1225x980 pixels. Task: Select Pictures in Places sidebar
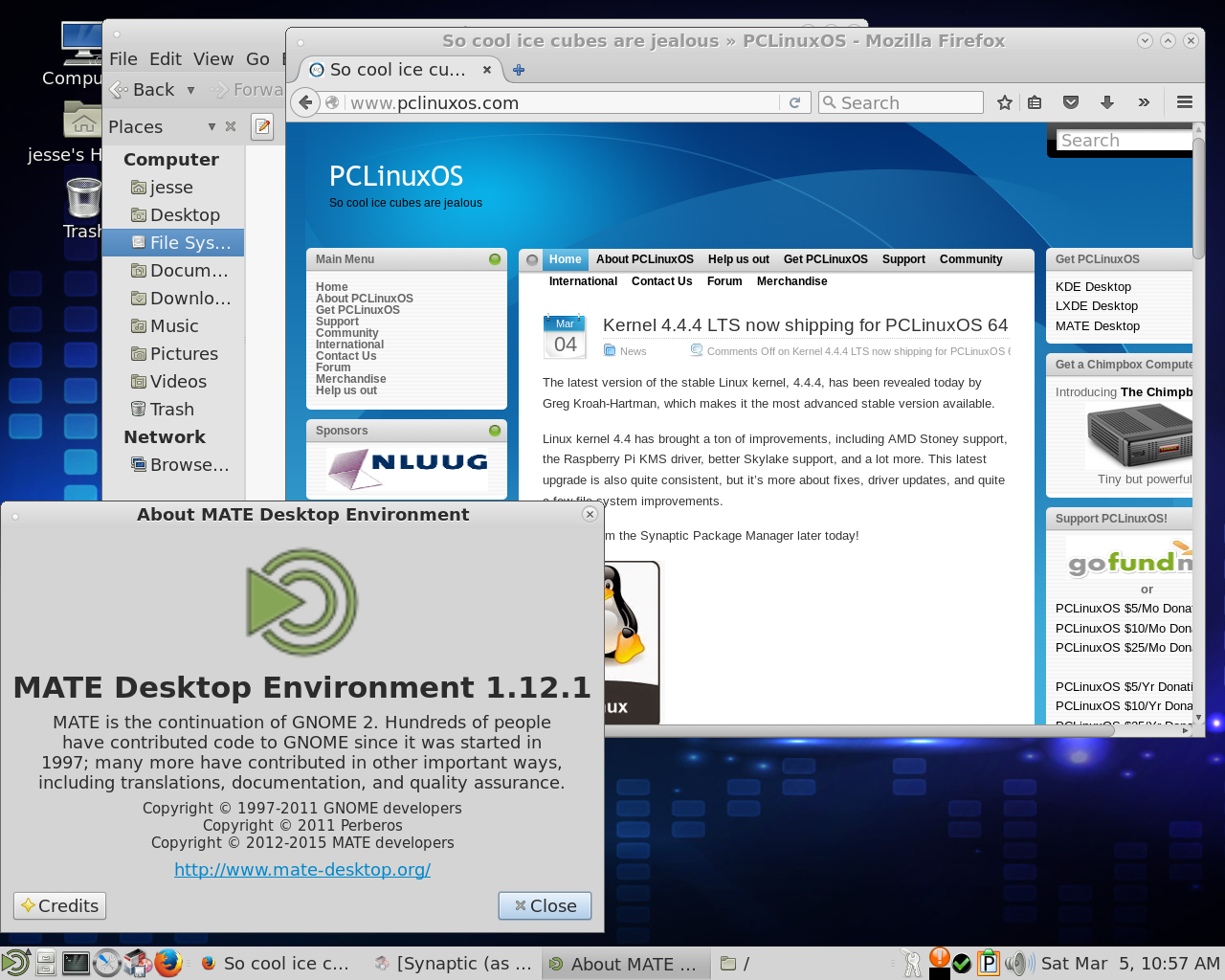point(173,354)
